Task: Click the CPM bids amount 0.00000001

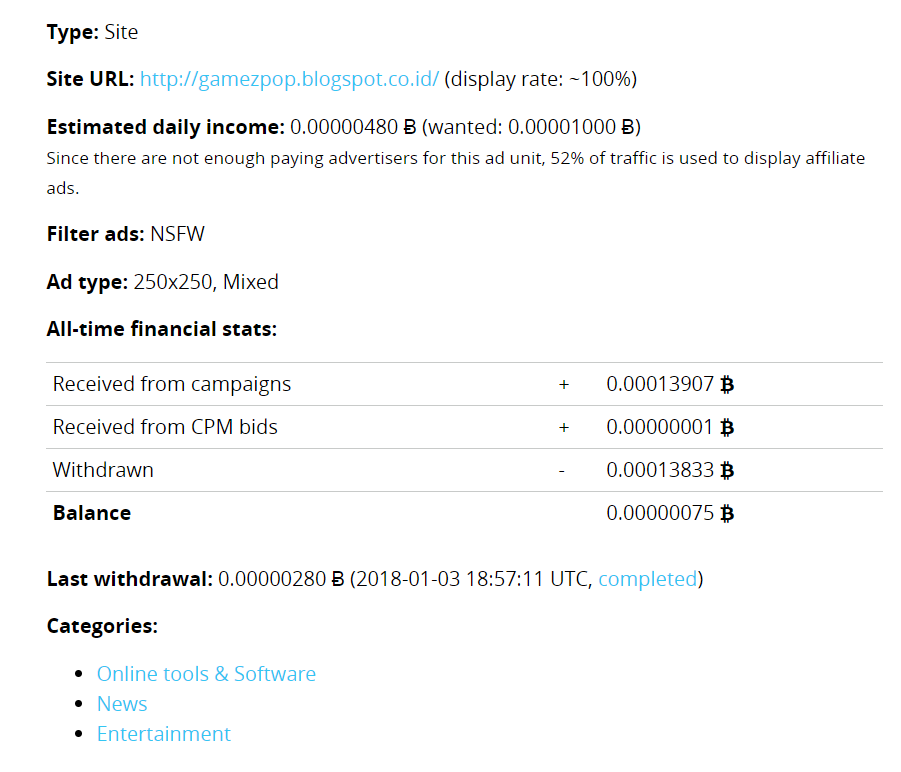Action: coord(660,427)
